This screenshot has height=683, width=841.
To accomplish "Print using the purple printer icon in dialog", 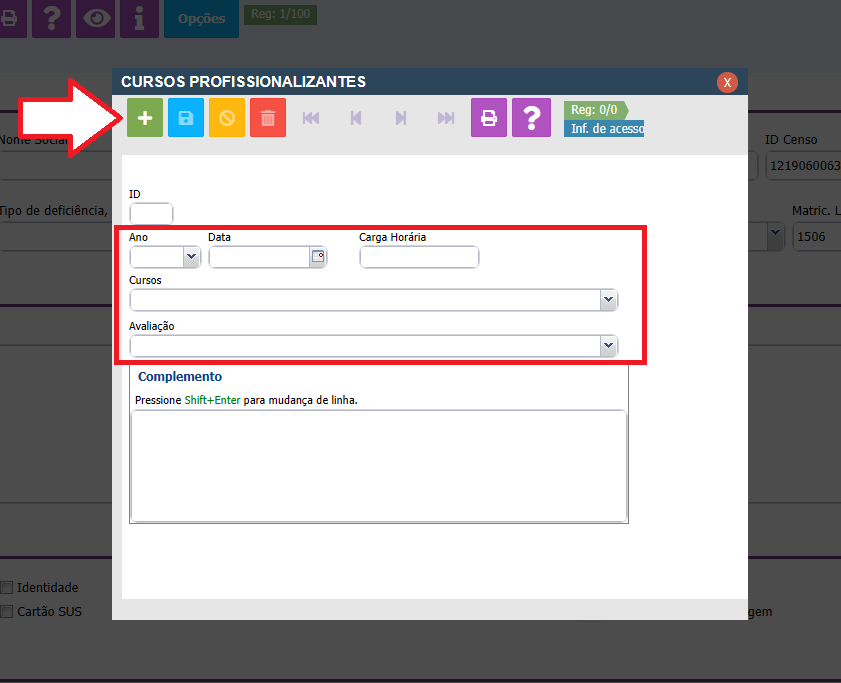I will 489,118.
